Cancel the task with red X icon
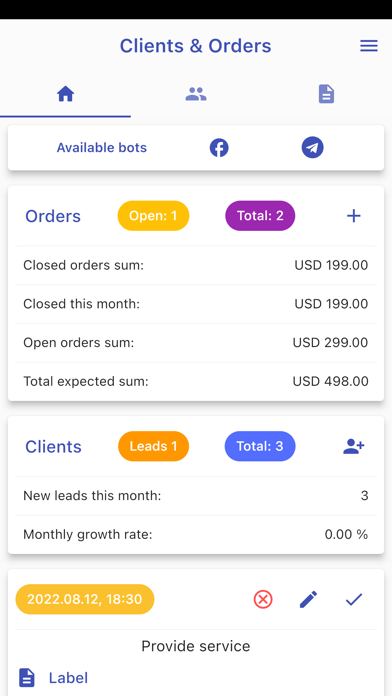392x696 pixels. [263, 600]
